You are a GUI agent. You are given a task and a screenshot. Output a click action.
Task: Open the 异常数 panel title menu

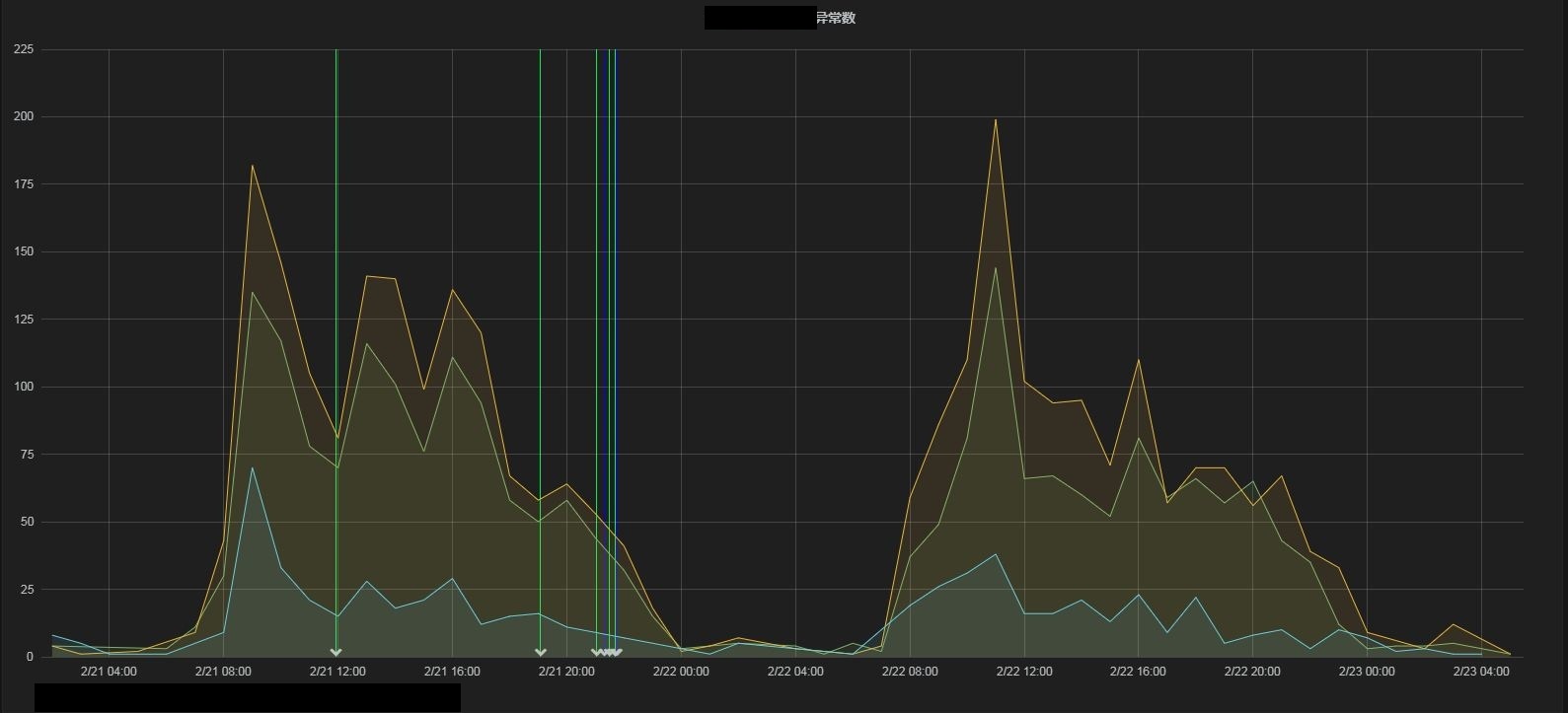[835, 18]
